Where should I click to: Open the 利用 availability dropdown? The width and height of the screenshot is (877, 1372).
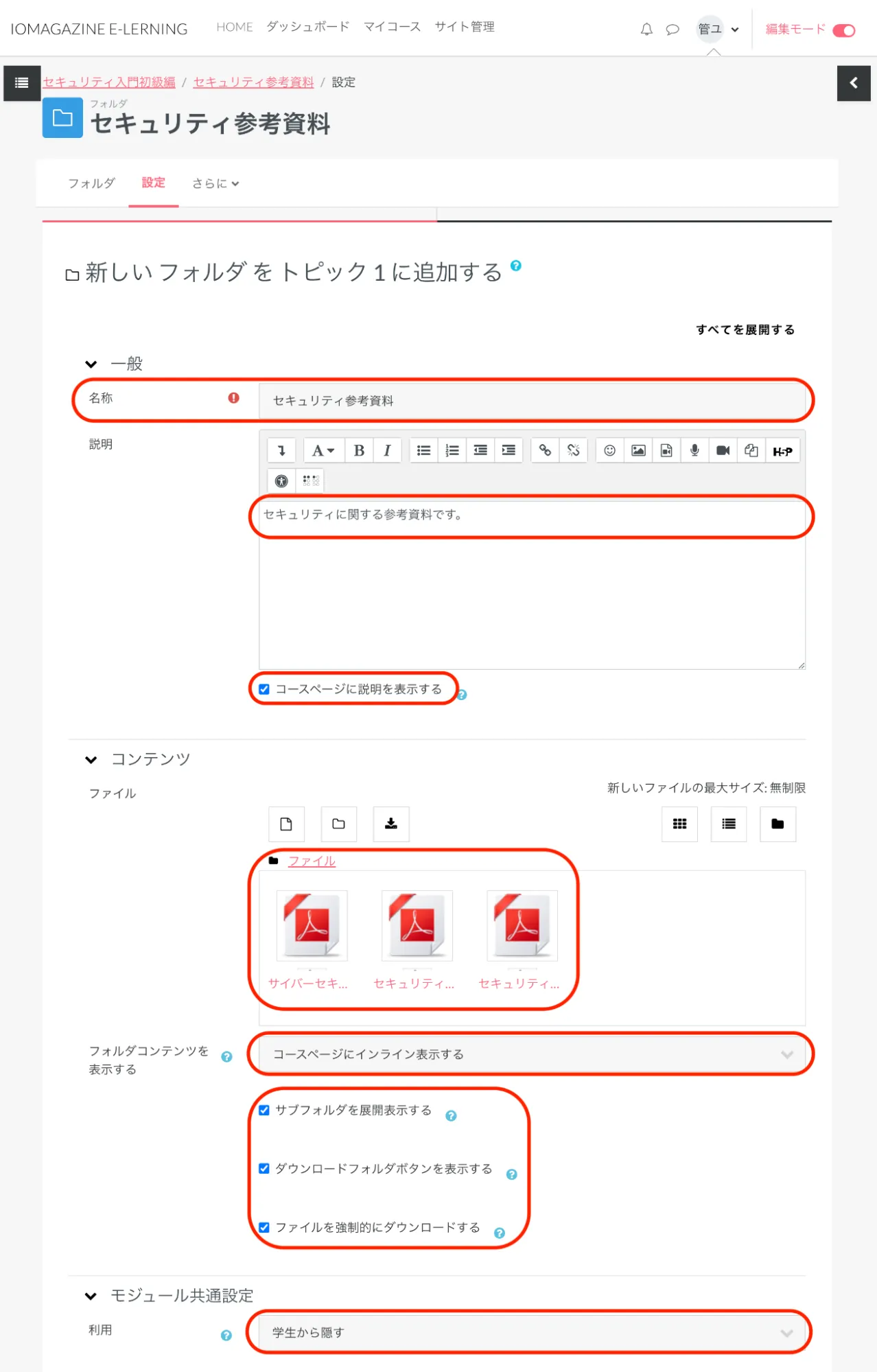[x=531, y=1332]
